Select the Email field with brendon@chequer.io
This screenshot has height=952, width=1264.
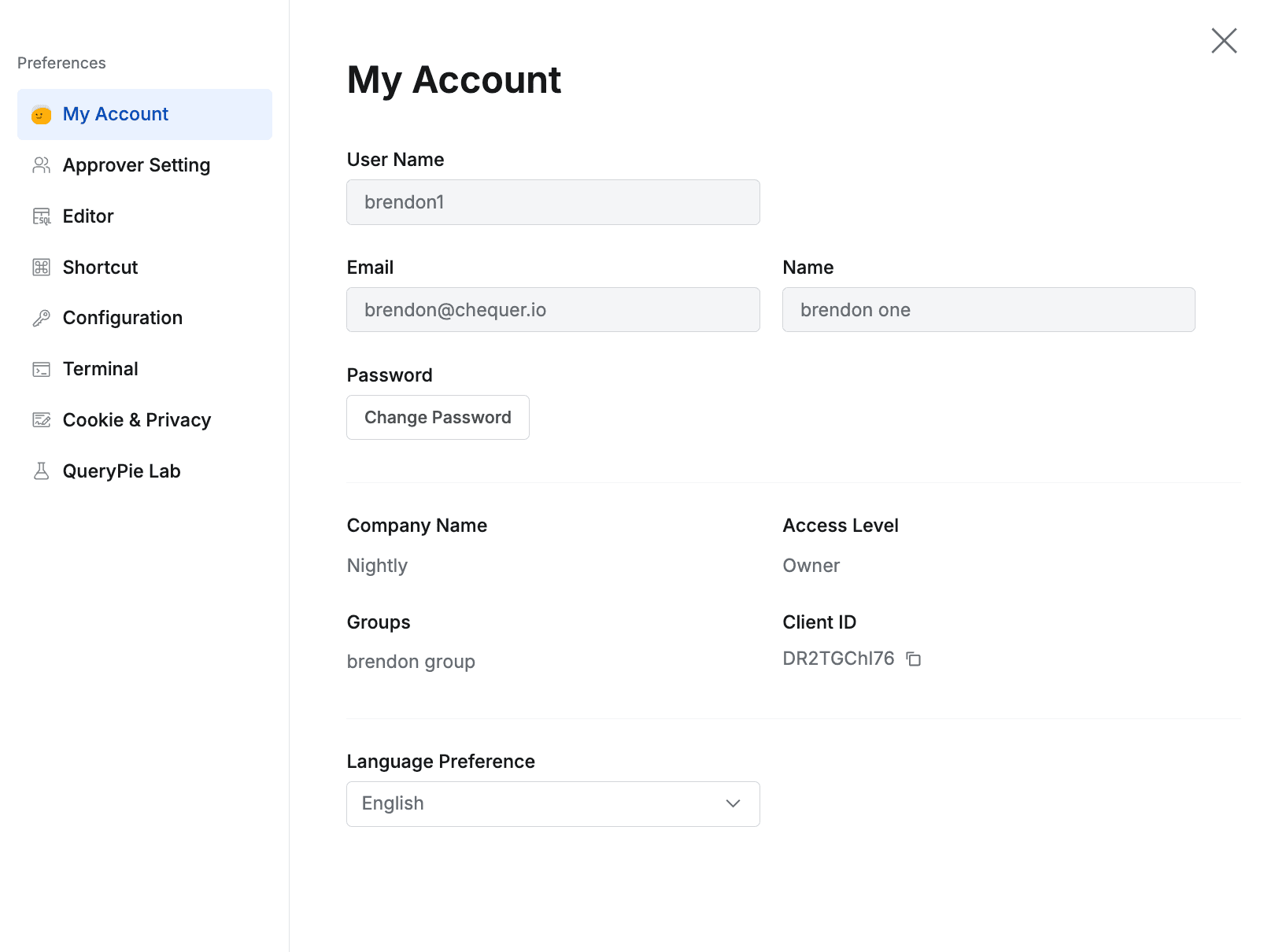tap(553, 310)
